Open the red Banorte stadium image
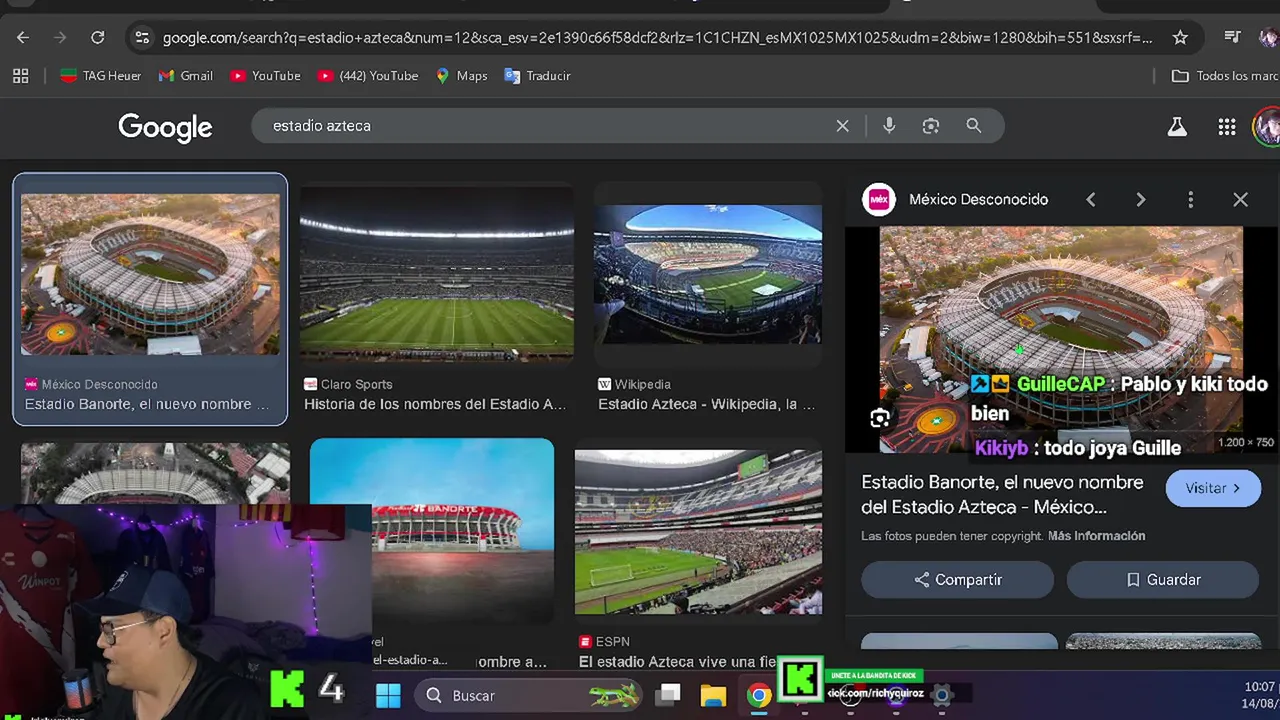1280x720 pixels. 462,530
